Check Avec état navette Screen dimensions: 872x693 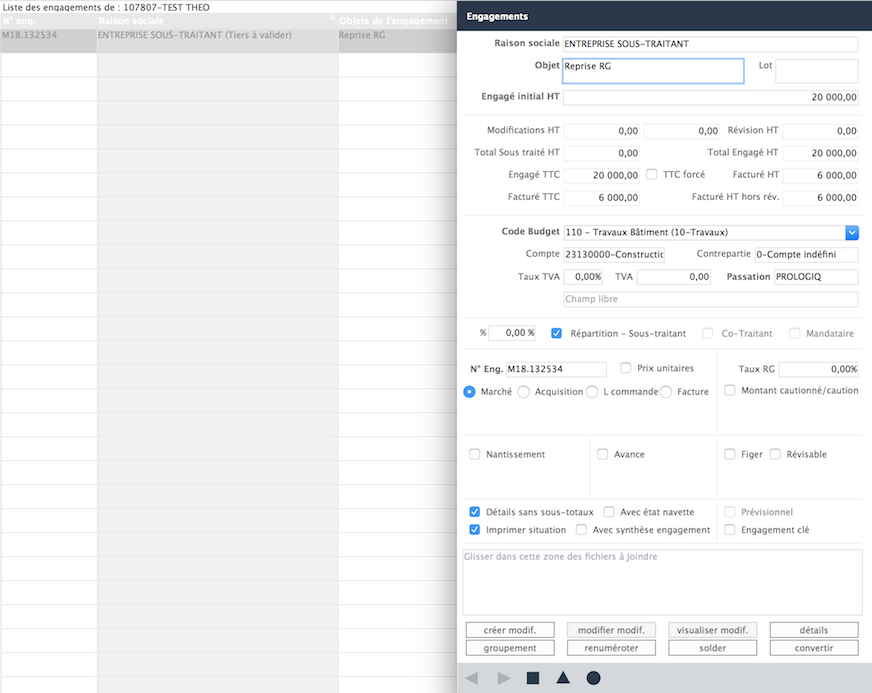point(609,512)
